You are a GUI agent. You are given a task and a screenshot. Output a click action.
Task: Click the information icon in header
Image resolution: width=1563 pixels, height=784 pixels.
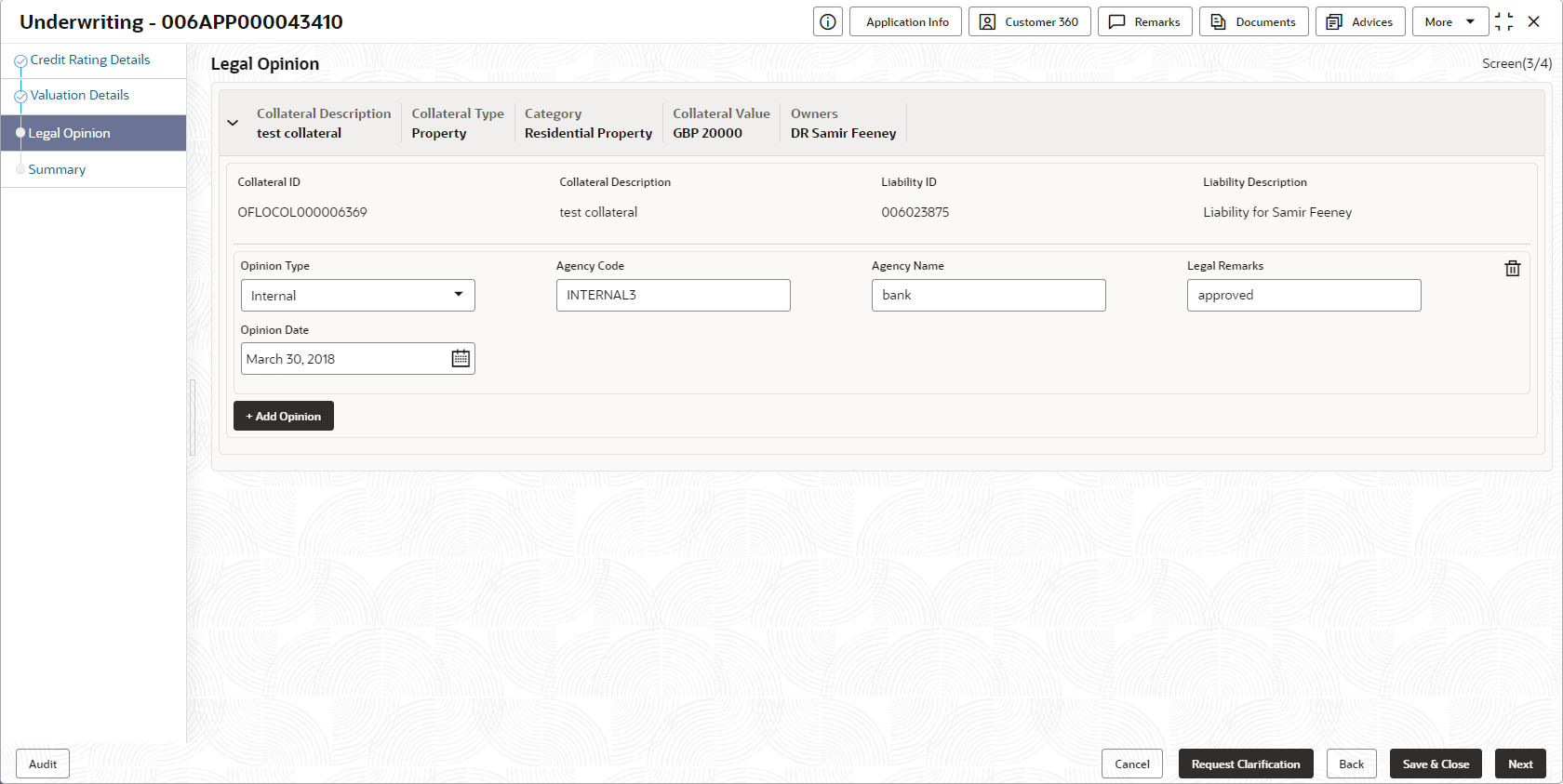(x=828, y=21)
